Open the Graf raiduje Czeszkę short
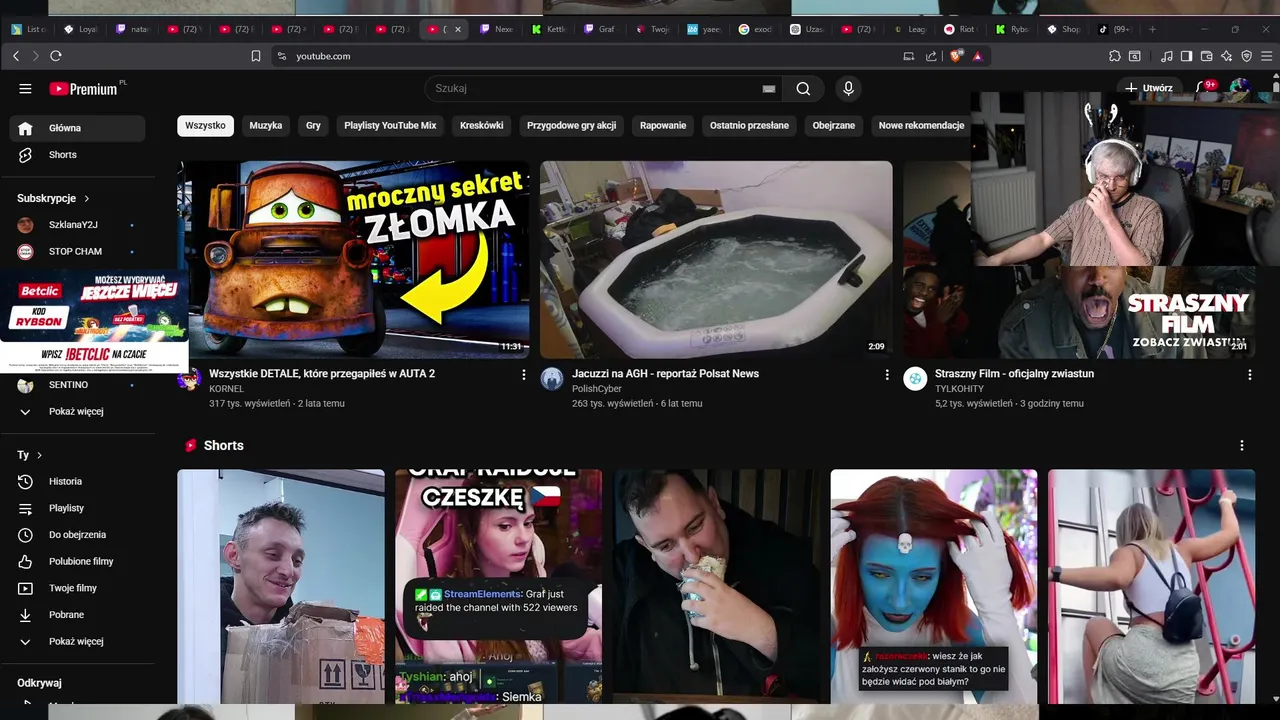 coord(498,586)
